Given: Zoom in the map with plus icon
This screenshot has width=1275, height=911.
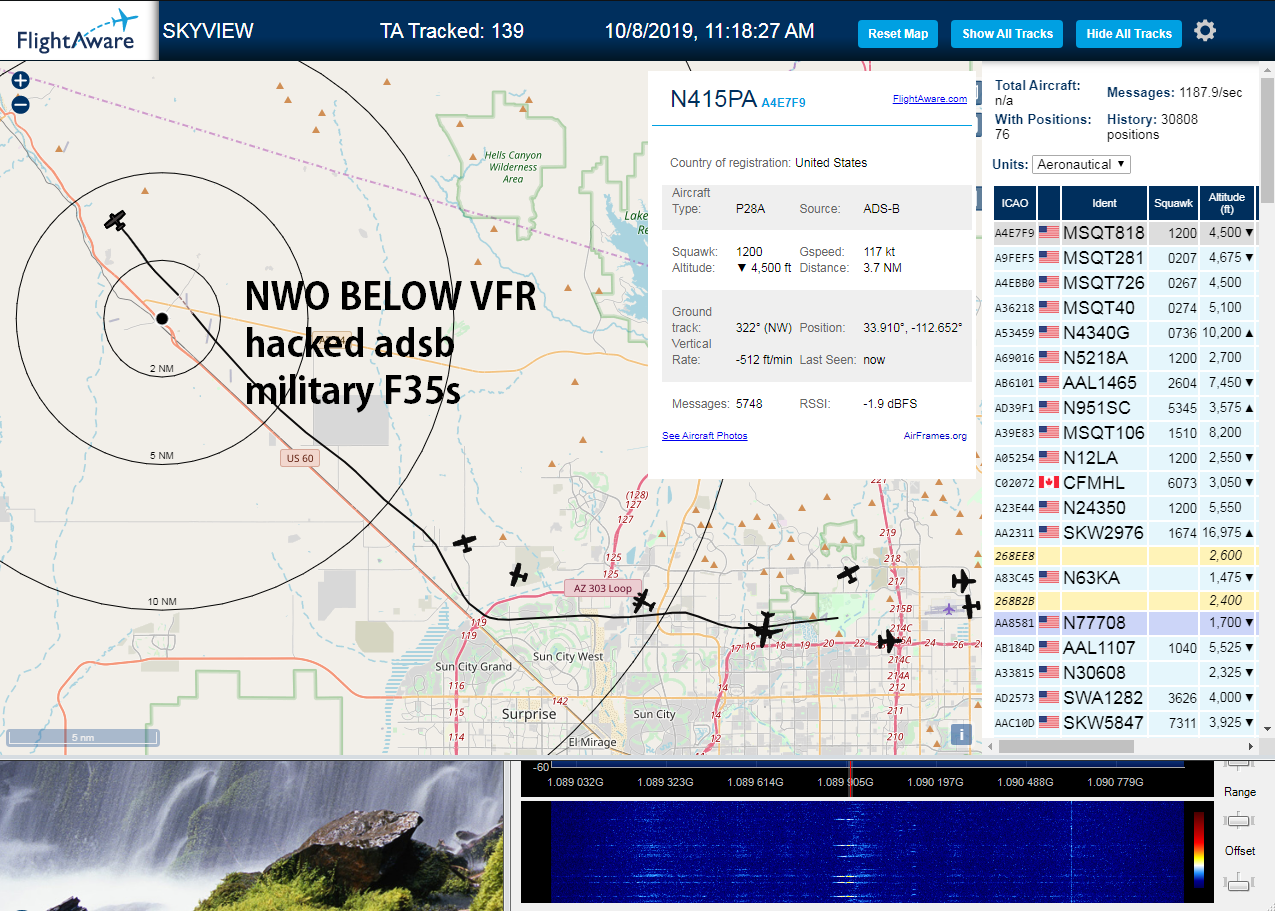Looking at the screenshot, I should (x=20, y=81).
